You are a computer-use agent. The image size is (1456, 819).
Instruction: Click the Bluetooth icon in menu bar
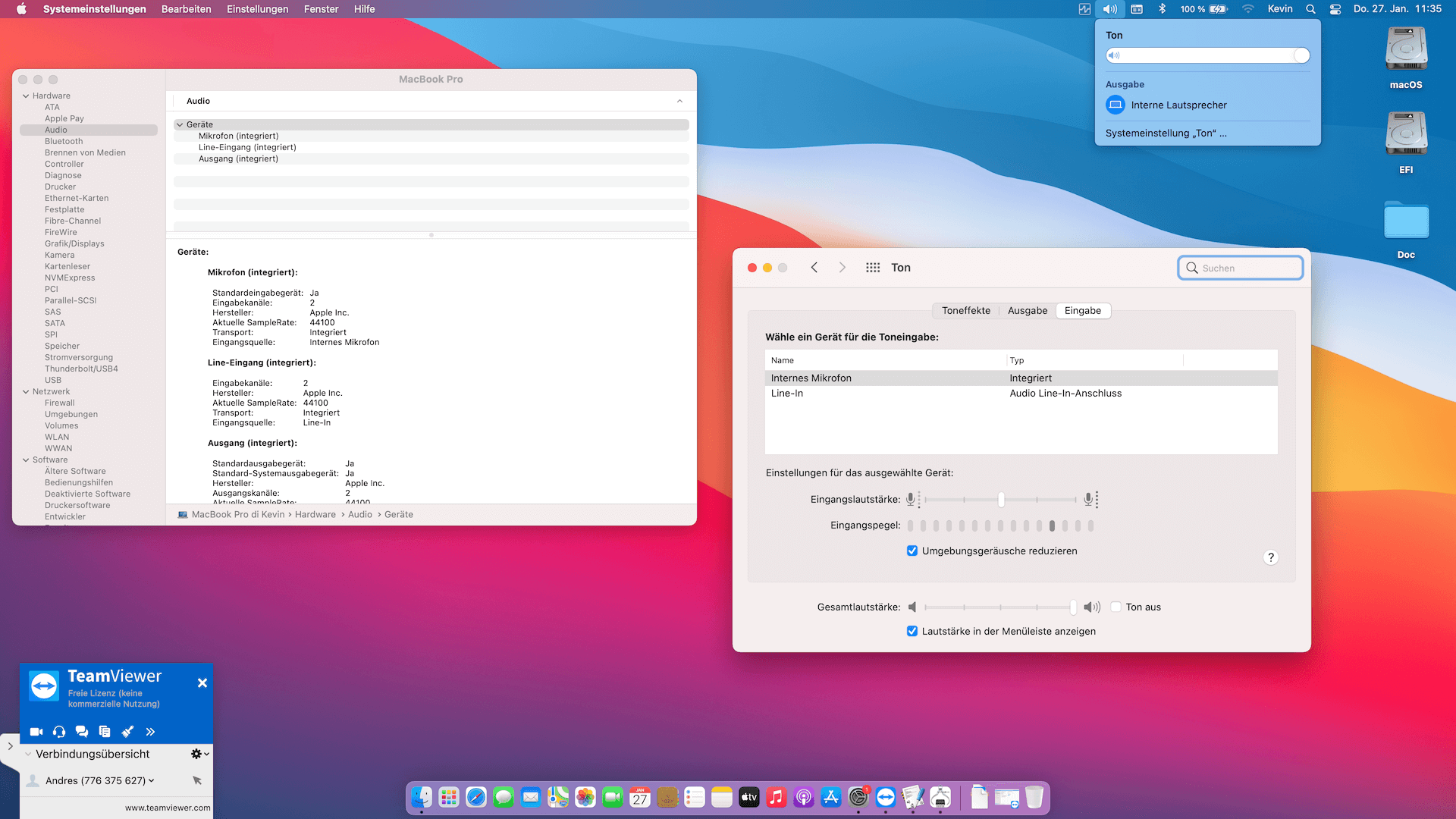click(1162, 9)
